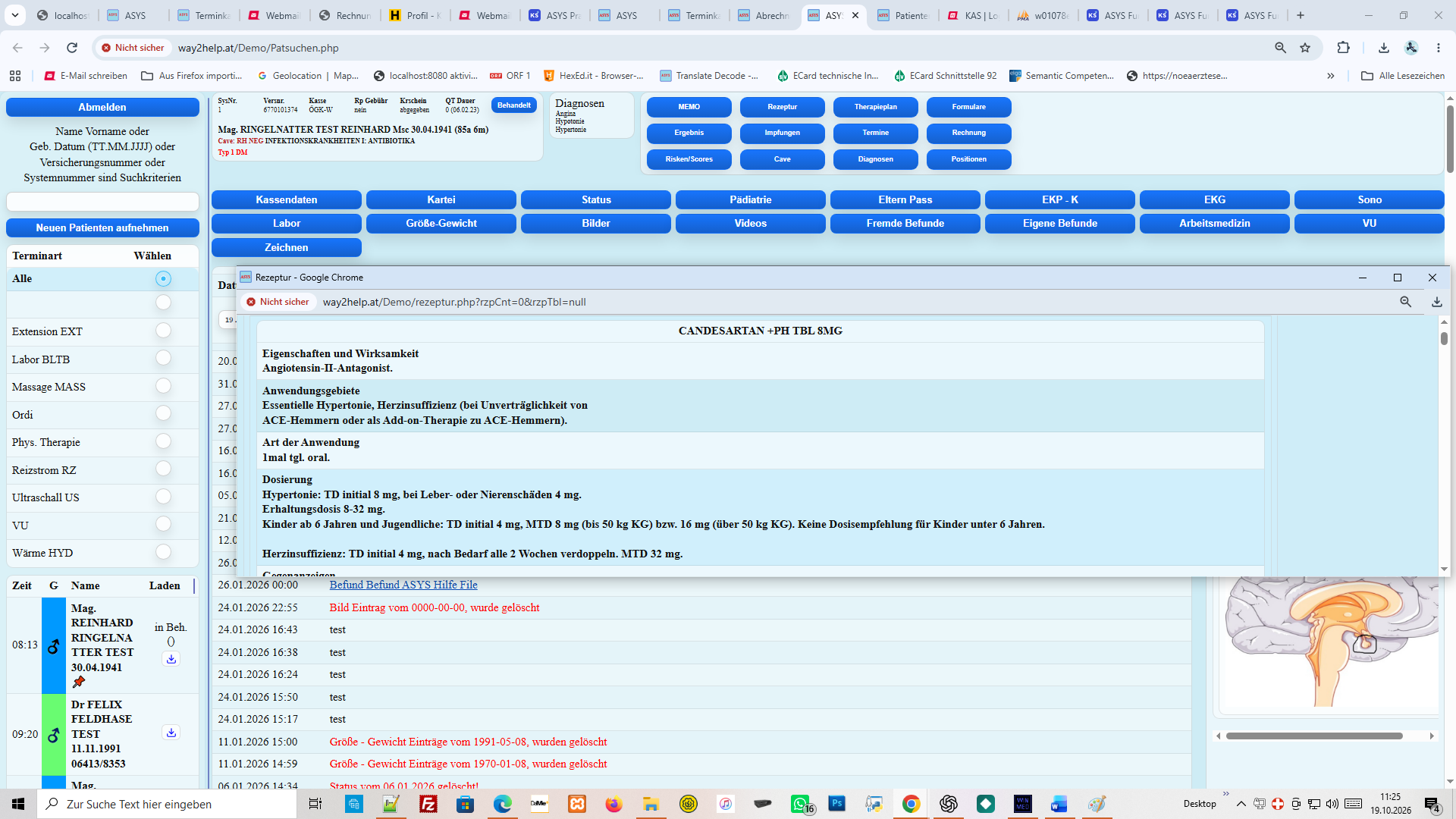Select Ordi radio button
Image resolution: width=1456 pixels, height=819 pixels.
click(163, 413)
